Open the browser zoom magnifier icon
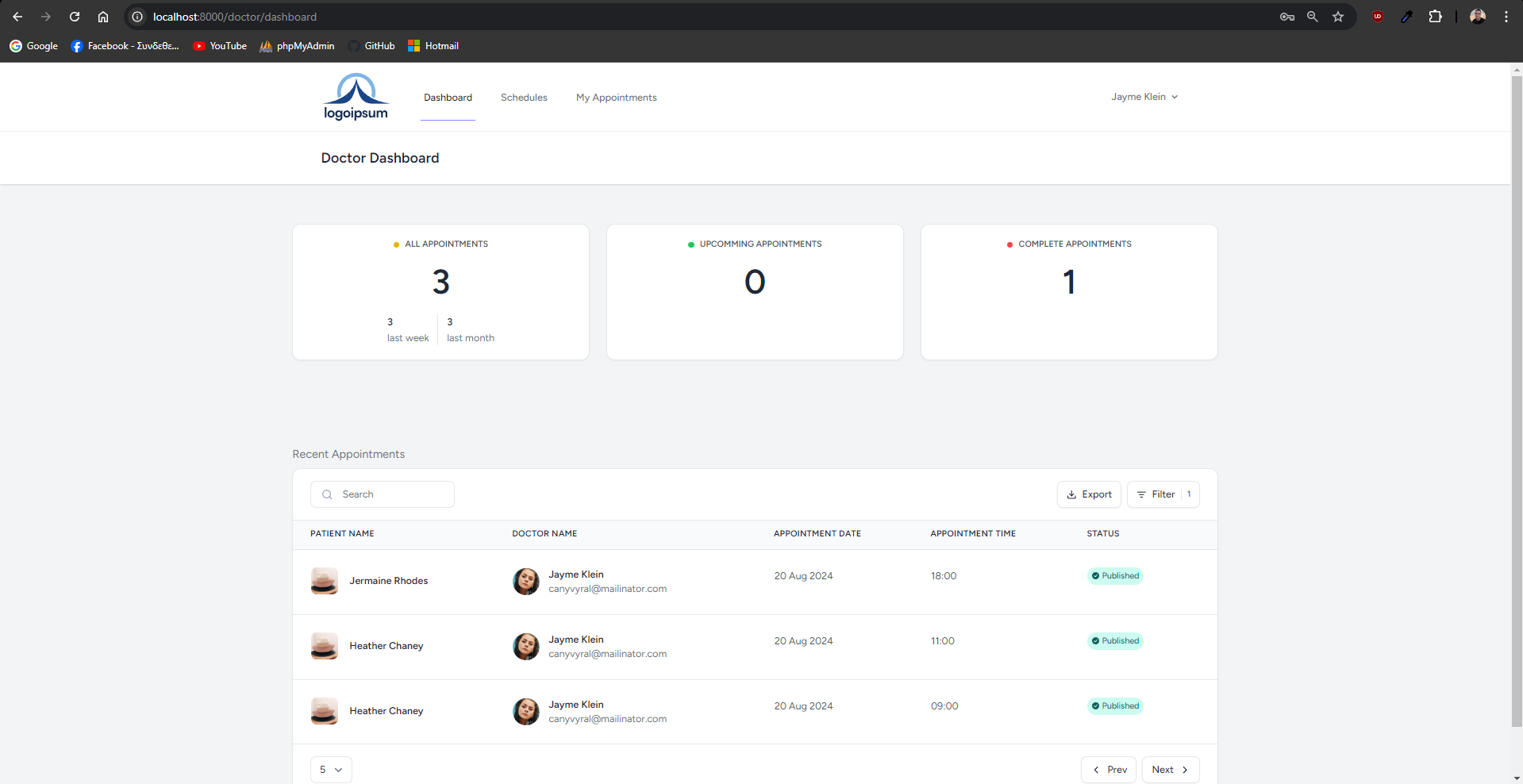 tap(1313, 17)
